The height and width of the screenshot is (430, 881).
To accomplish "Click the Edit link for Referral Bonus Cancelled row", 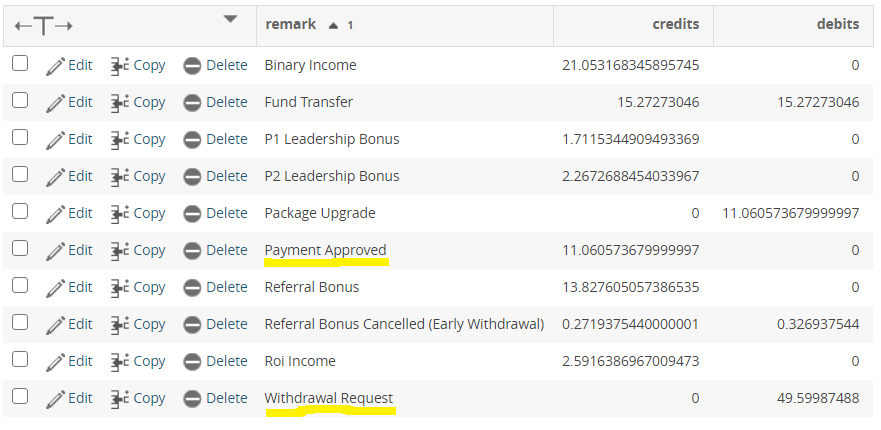I will 80,324.
